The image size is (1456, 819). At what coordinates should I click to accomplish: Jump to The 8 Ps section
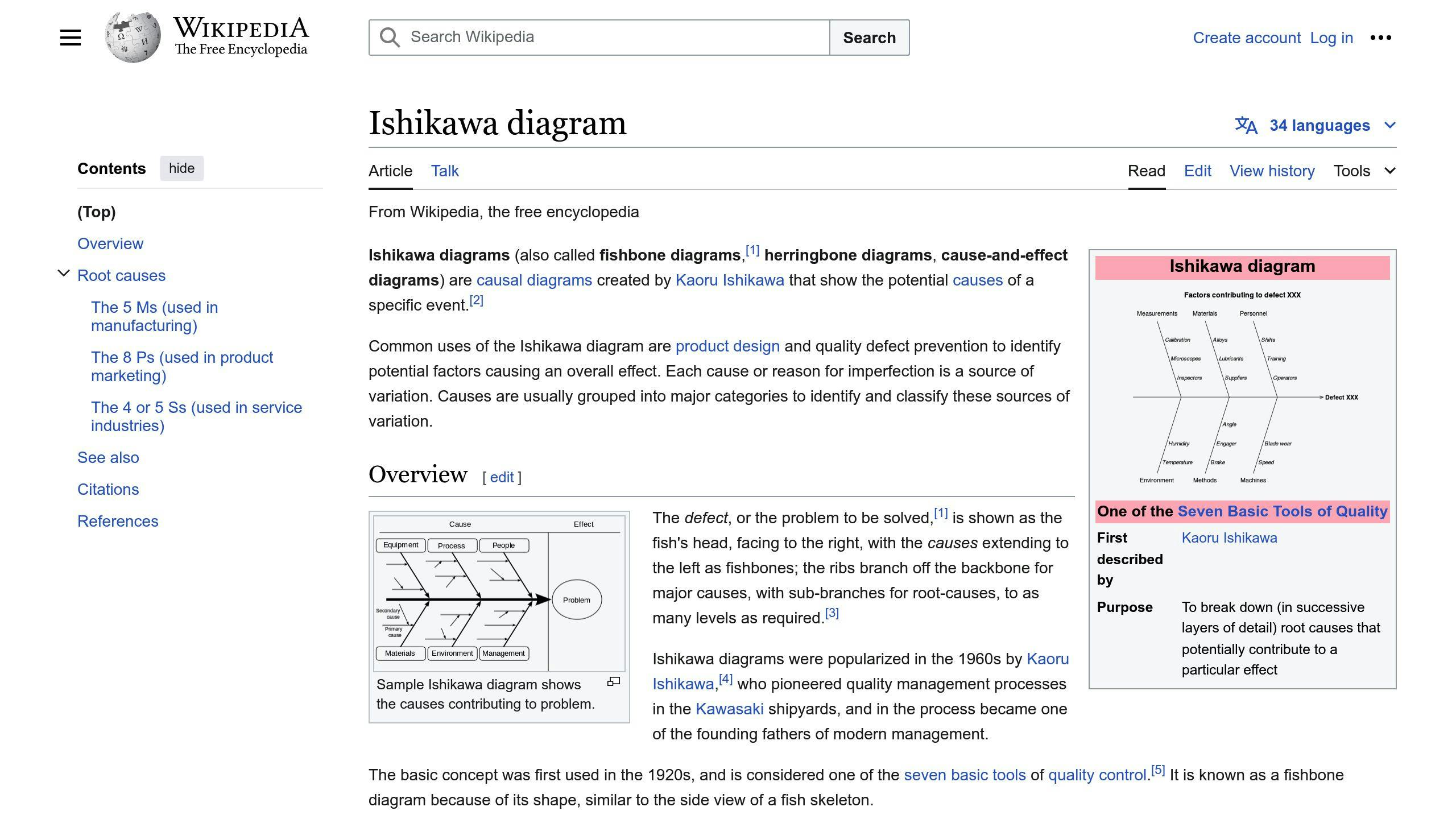click(182, 366)
